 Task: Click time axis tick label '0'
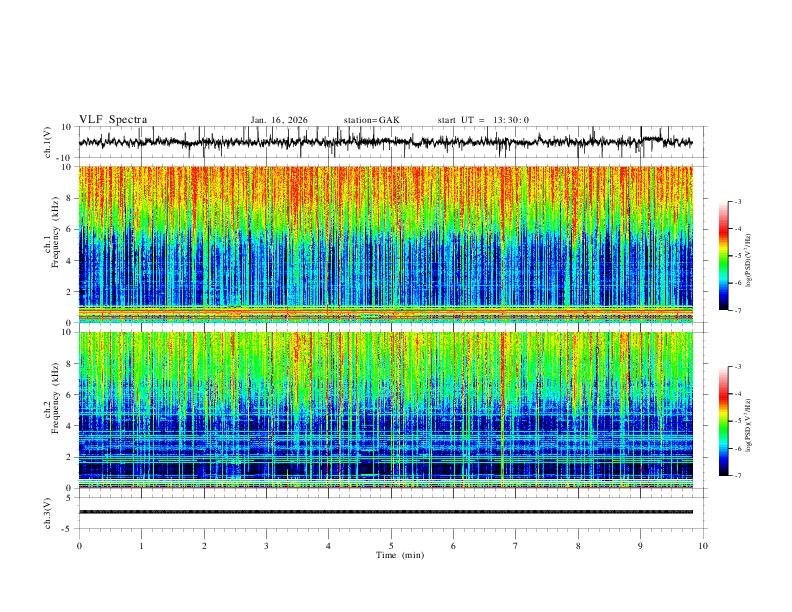click(79, 546)
